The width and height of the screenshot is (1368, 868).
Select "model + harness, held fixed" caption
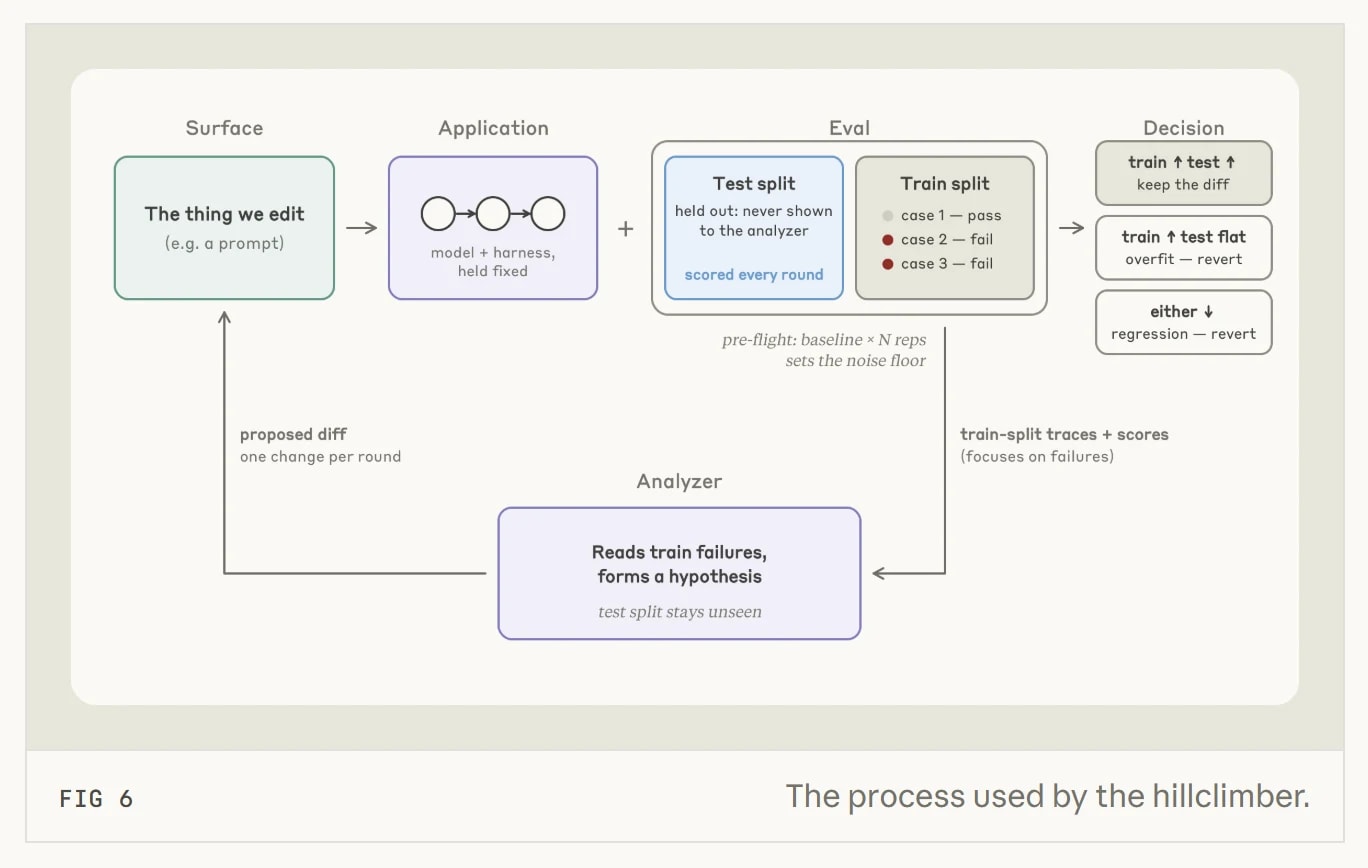(x=493, y=262)
